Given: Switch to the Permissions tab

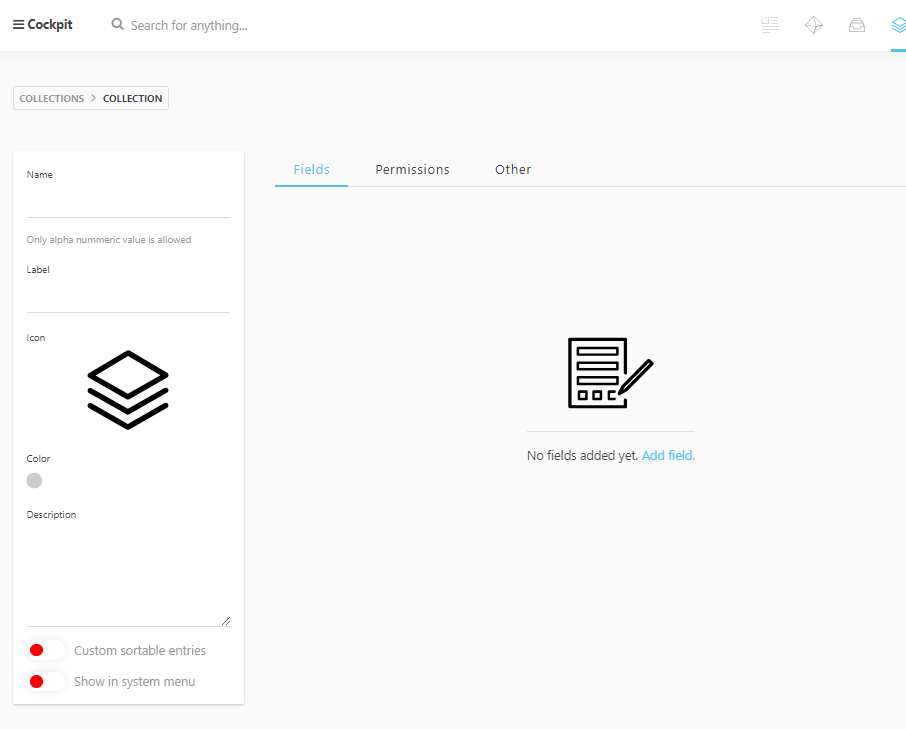Looking at the screenshot, I should click(x=412, y=170).
